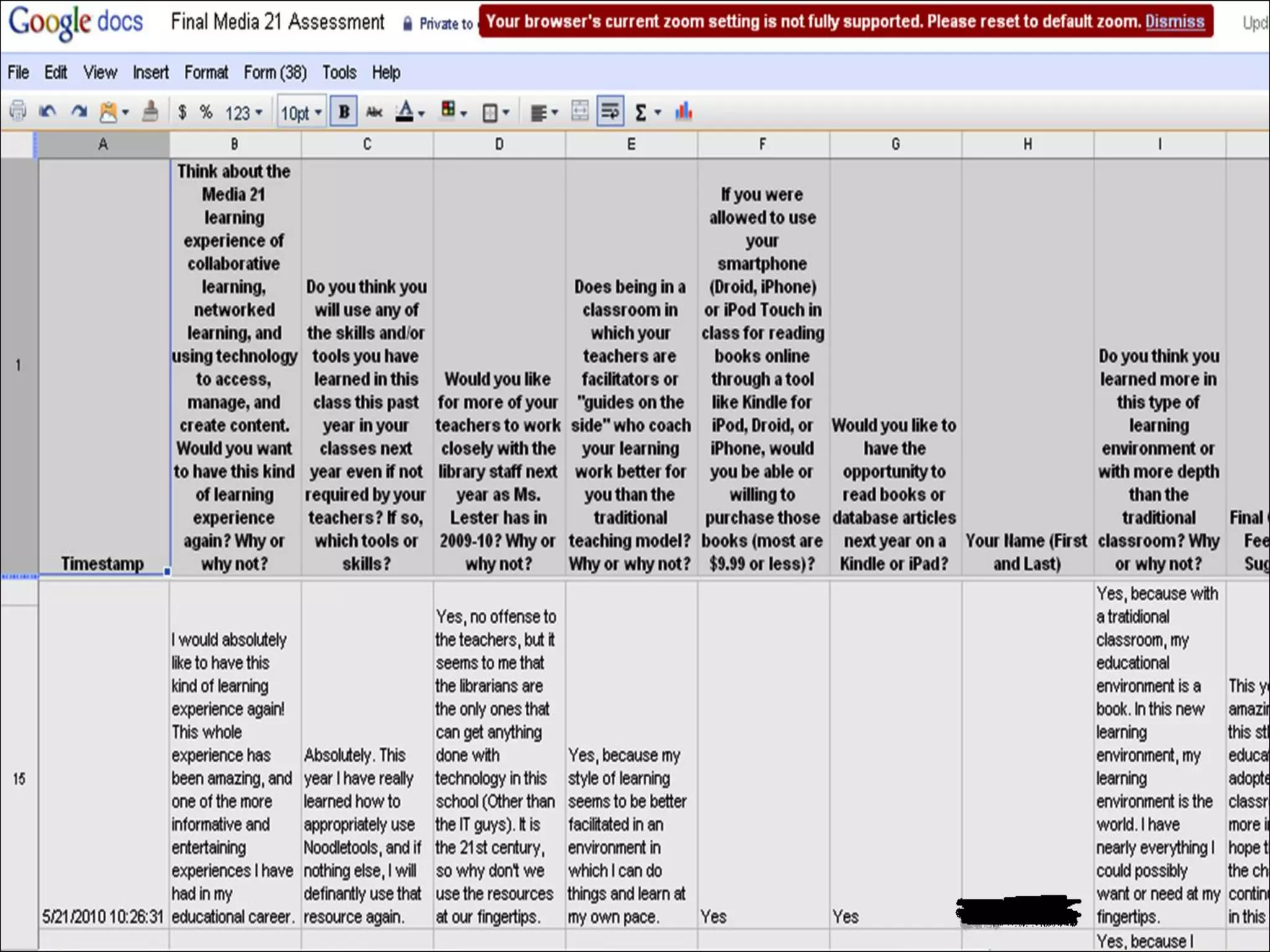Screen dimensions: 1270x952
Task: Click the paint format brush icon
Action: click(x=150, y=112)
